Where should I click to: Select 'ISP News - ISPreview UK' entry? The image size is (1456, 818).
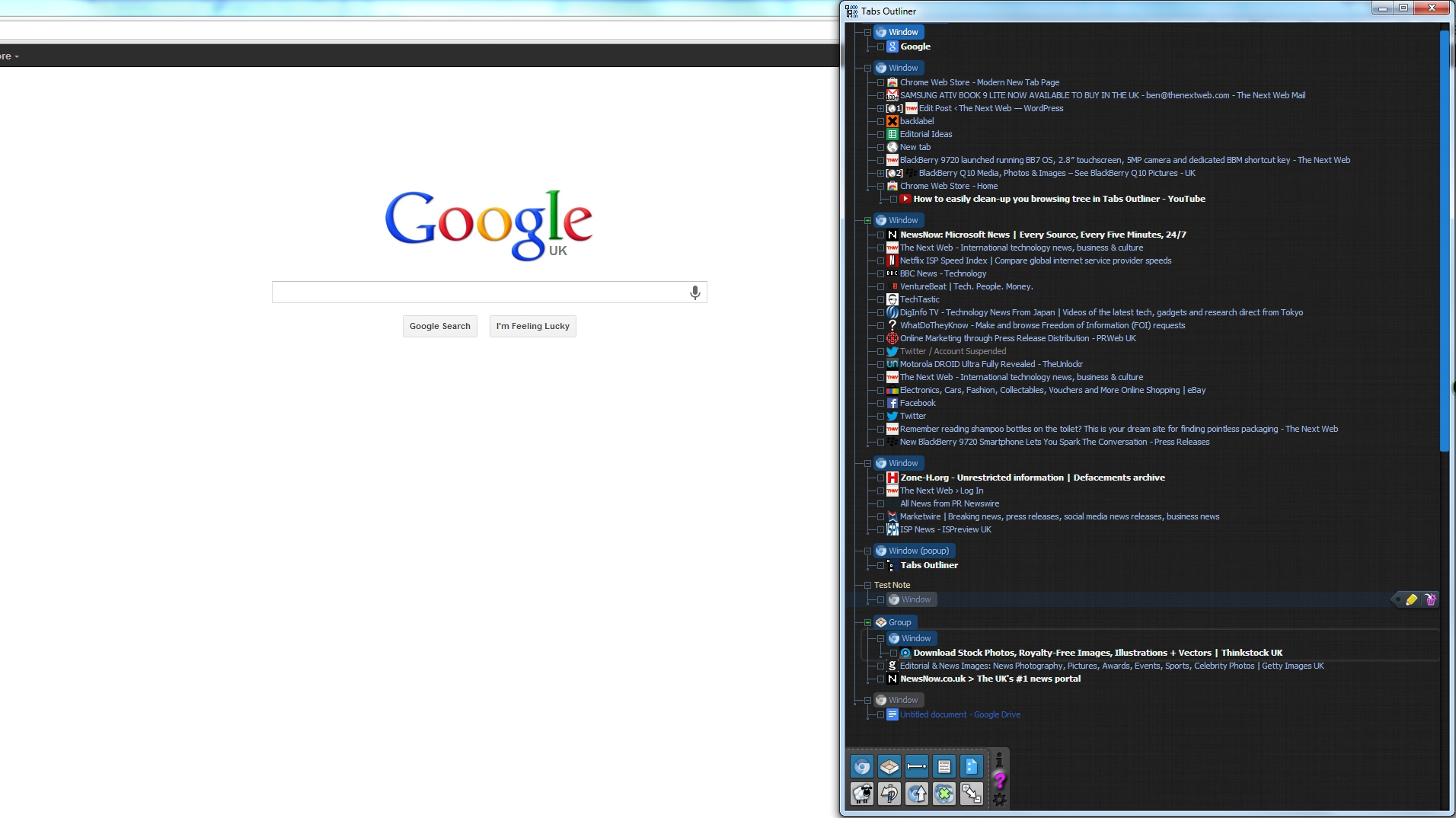click(x=946, y=529)
